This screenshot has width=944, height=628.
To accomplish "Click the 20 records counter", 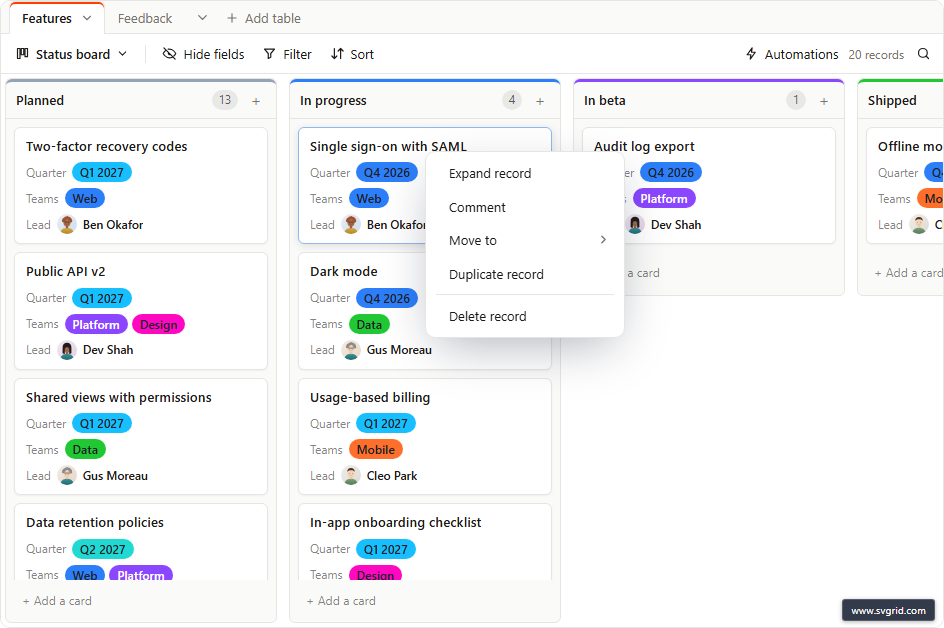I will (876, 55).
